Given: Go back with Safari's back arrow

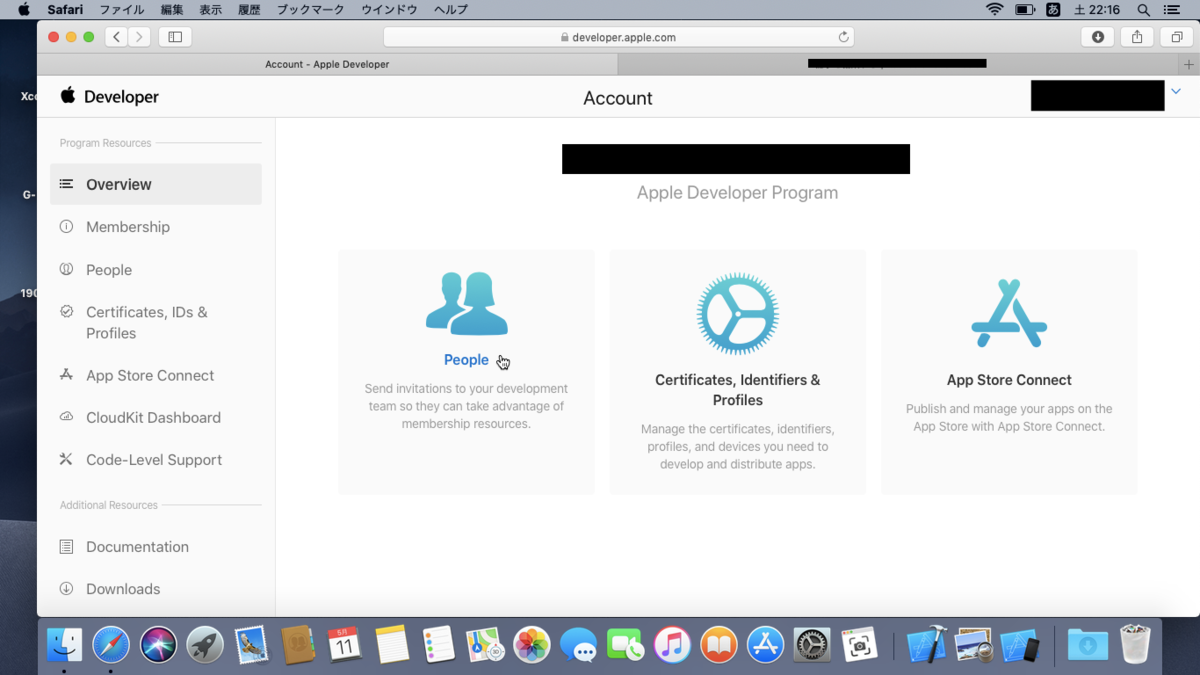Looking at the screenshot, I should click(x=116, y=37).
